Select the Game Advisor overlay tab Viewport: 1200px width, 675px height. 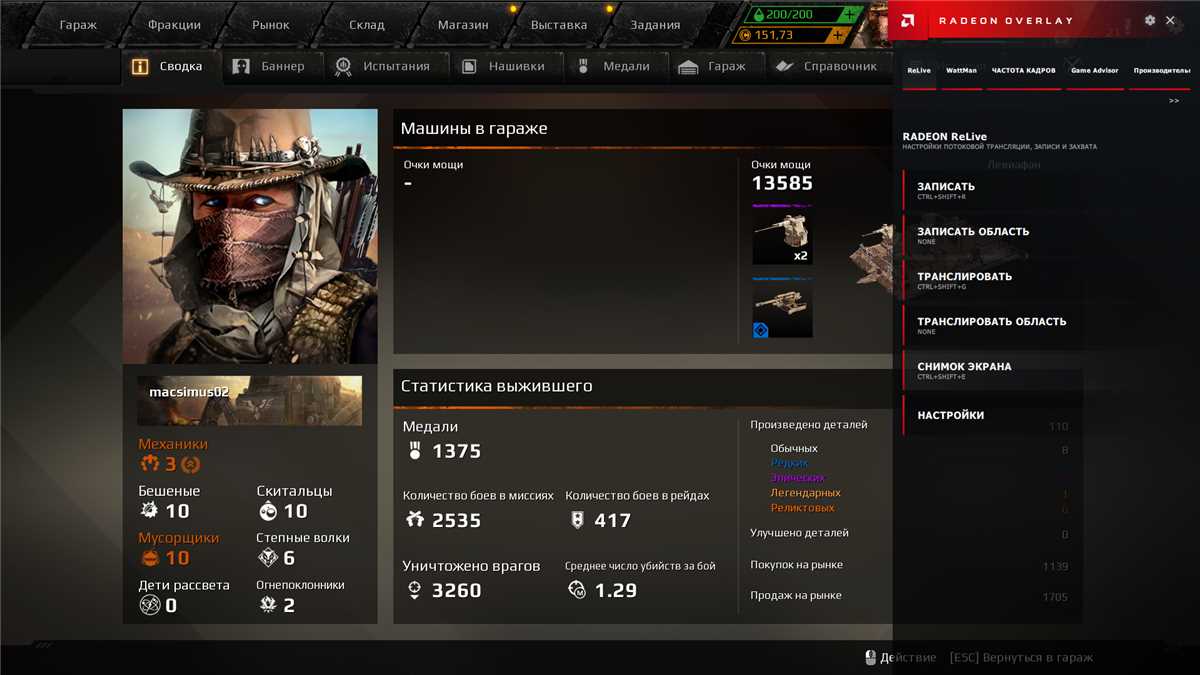click(1095, 71)
